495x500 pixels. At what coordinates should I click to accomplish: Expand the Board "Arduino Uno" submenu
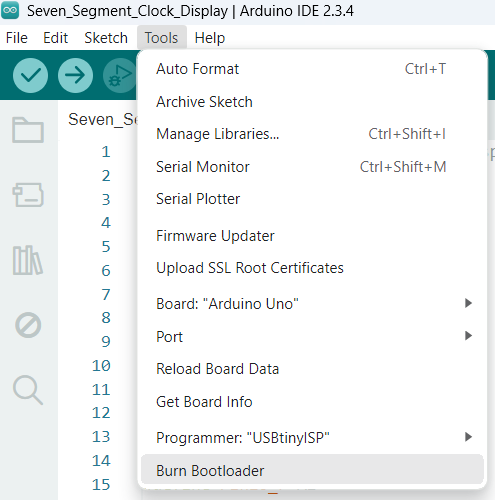coord(312,304)
